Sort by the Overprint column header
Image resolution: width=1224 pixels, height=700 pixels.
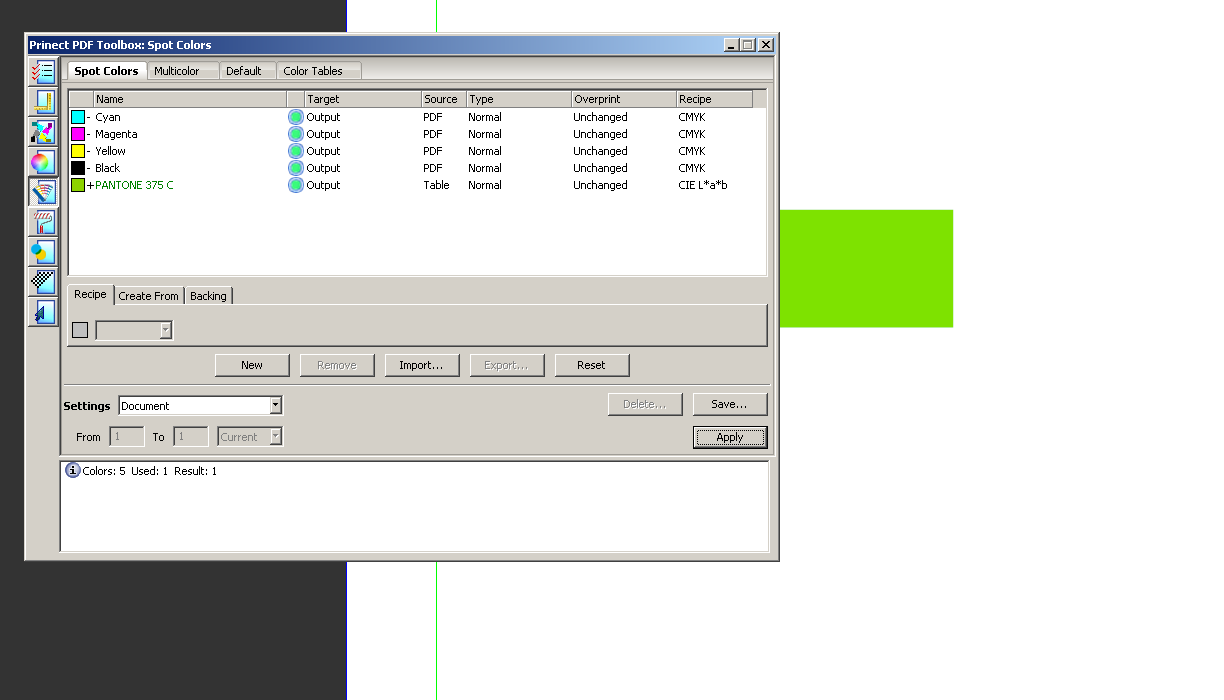pyautogui.click(x=624, y=99)
